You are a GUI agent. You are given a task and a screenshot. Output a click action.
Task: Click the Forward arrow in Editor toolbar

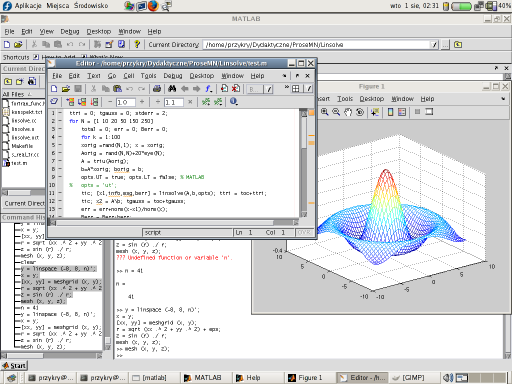[x=196, y=89]
